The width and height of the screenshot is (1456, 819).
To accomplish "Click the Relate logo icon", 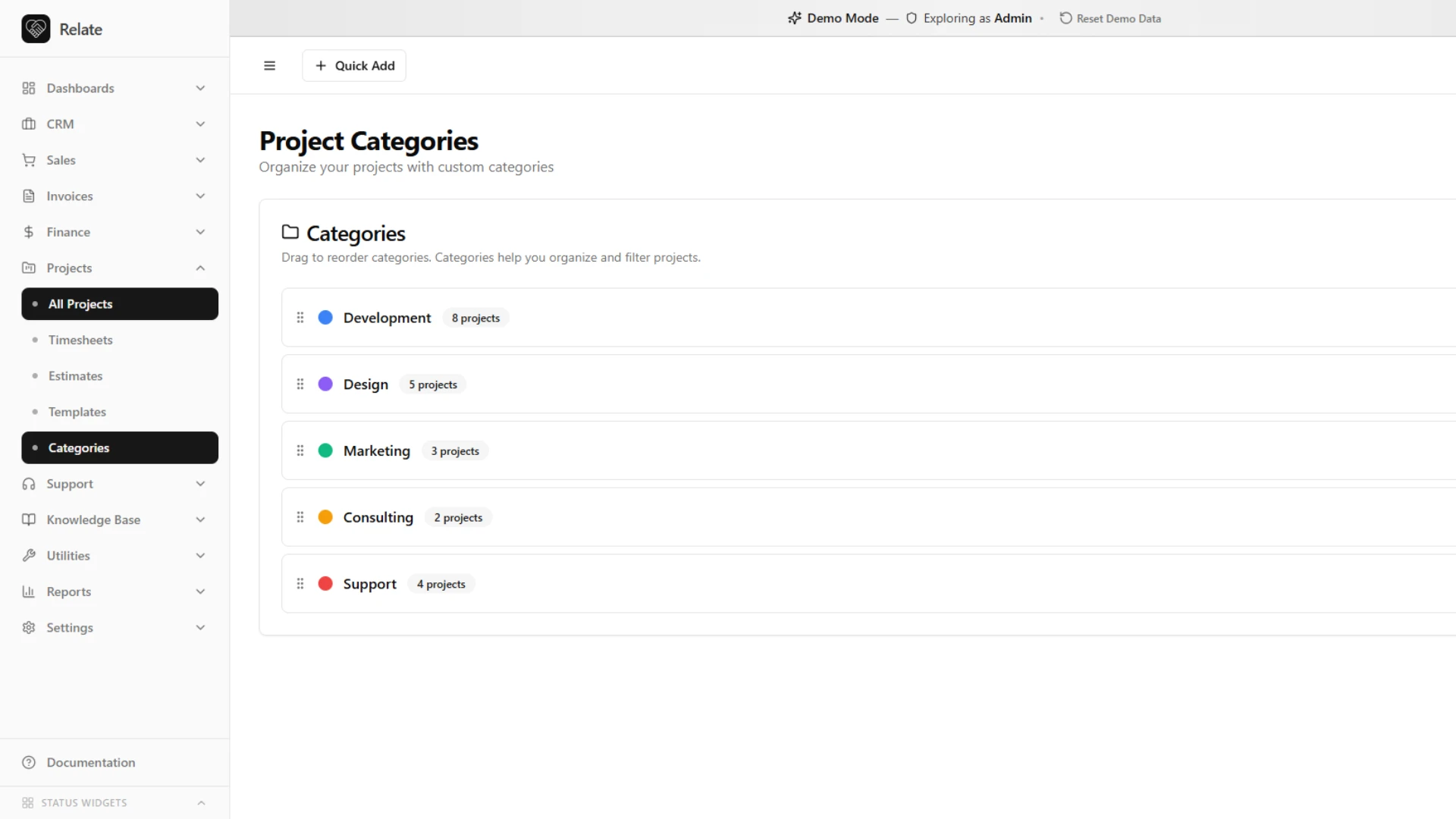I will tap(36, 29).
